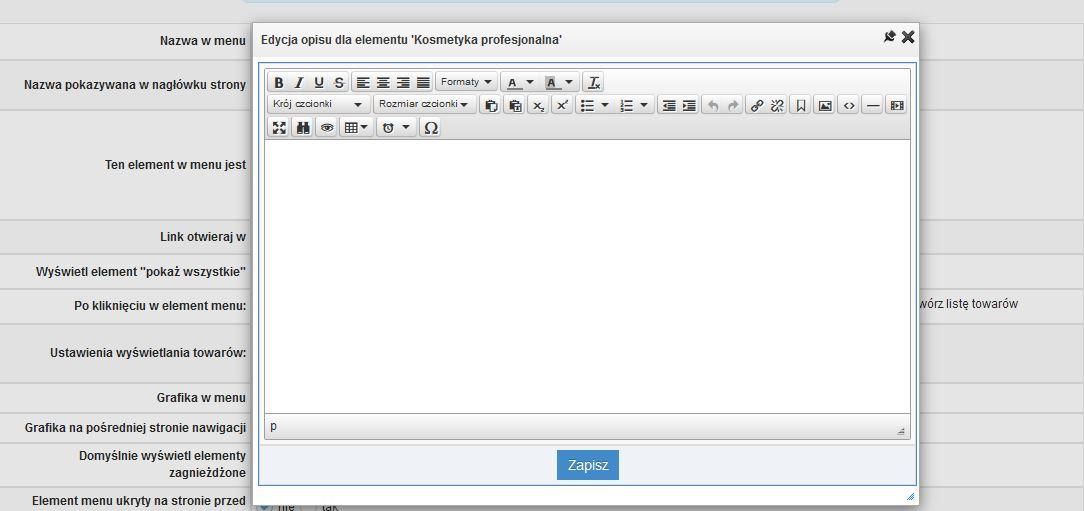Apply subscript formatting
The width and height of the screenshot is (1084, 511).
539,105
